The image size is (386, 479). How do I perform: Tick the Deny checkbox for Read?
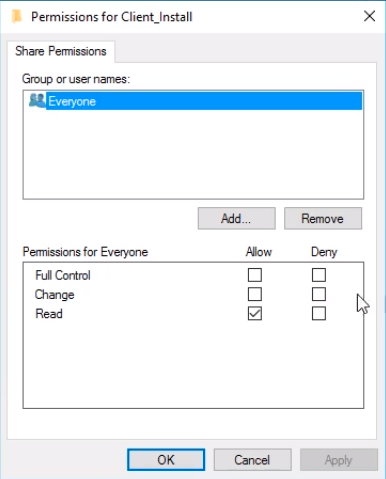pyautogui.click(x=319, y=314)
